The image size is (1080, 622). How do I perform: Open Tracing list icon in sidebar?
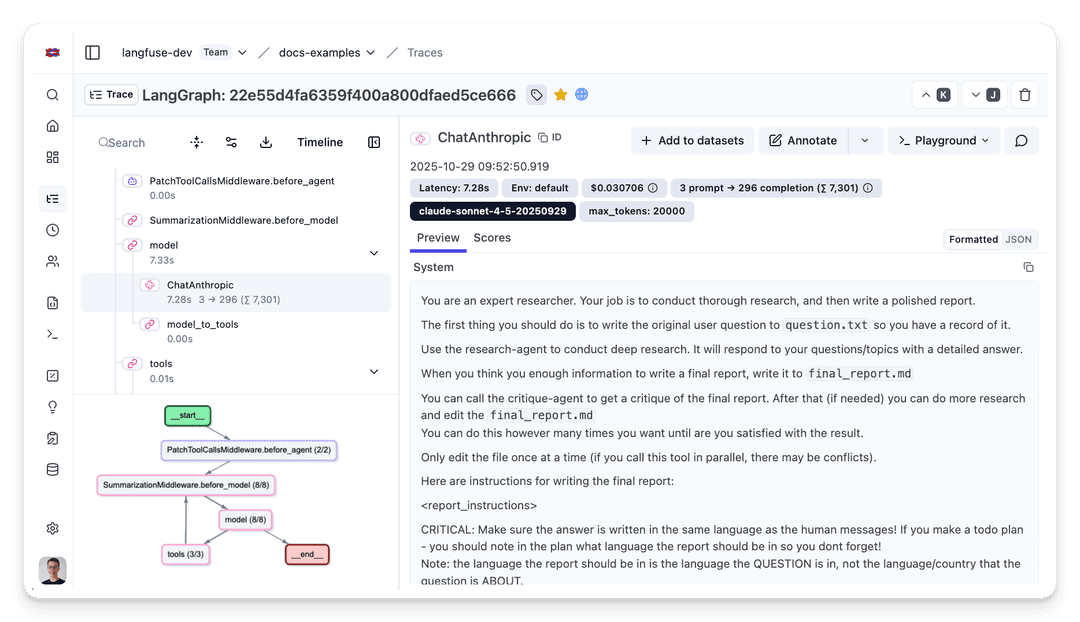[x=52, y=199]
